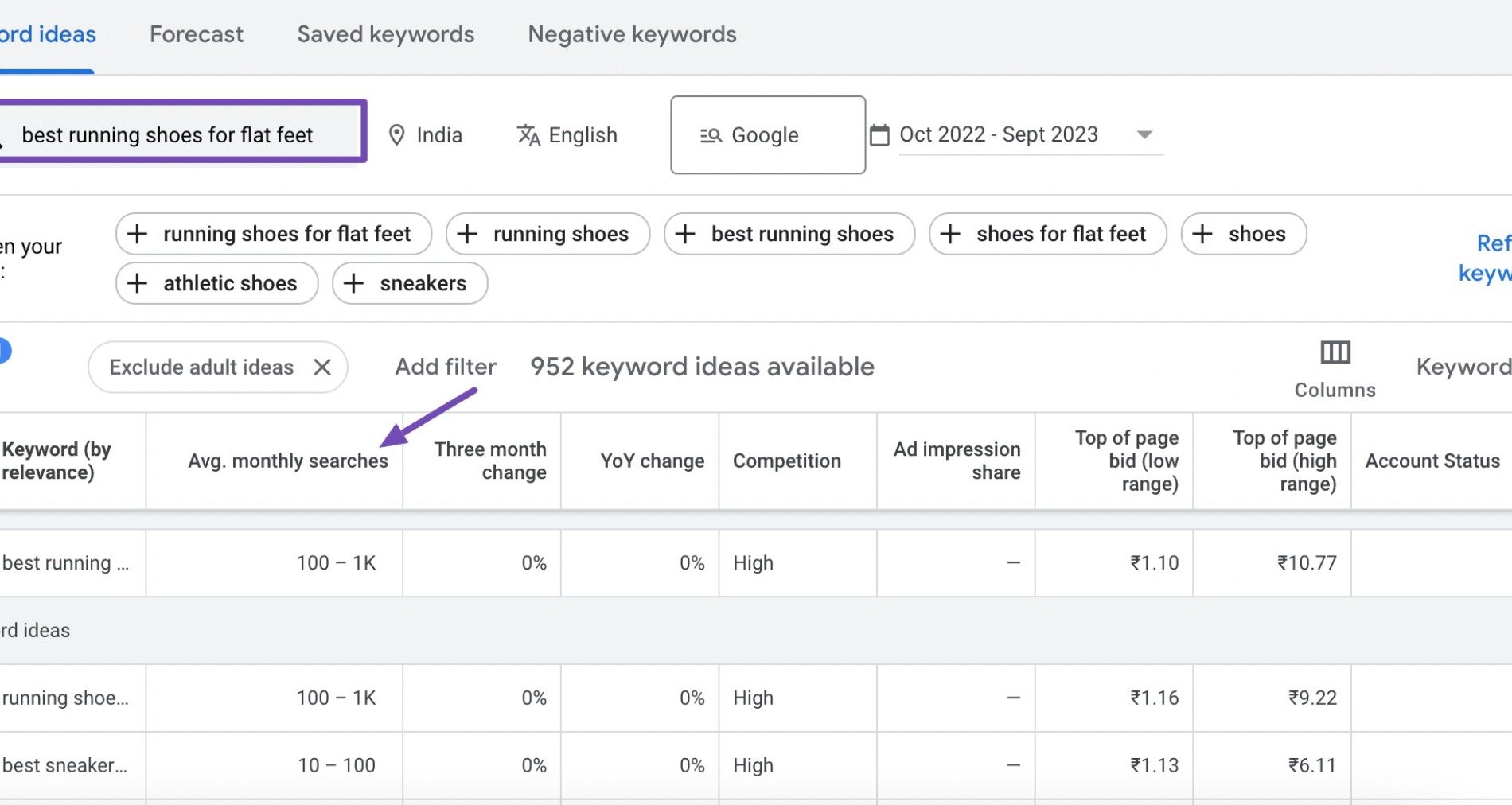
Task: Click Add filter
Action: [x=446, y=367]
